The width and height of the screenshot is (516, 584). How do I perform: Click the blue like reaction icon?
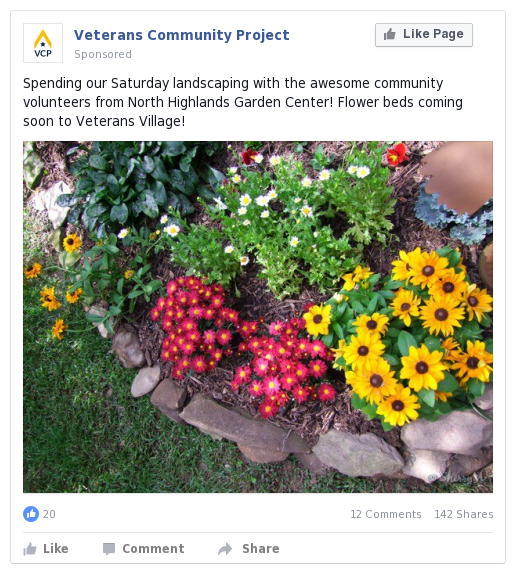[x=31, y=514]
